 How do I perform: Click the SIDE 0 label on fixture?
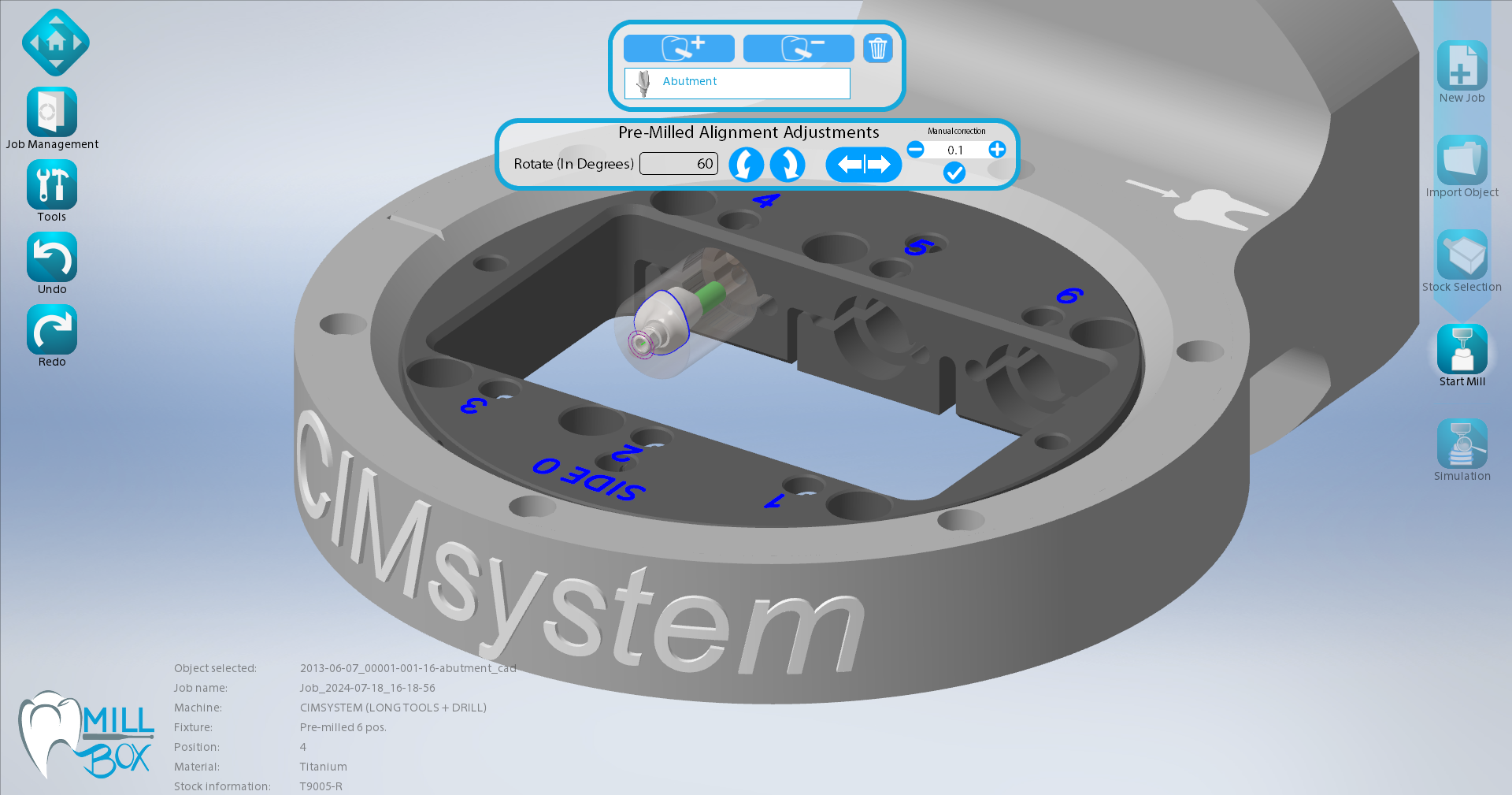(x=589, y=478)
